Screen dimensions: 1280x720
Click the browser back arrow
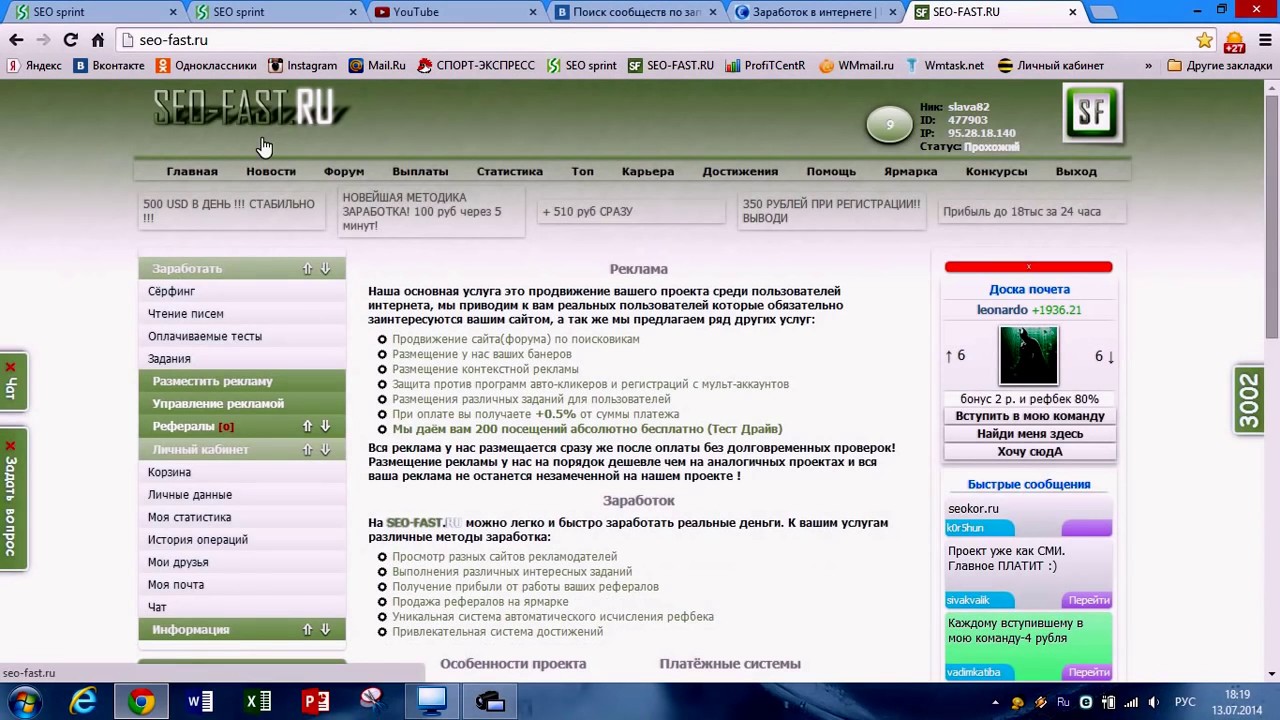[x=16, y=40]
